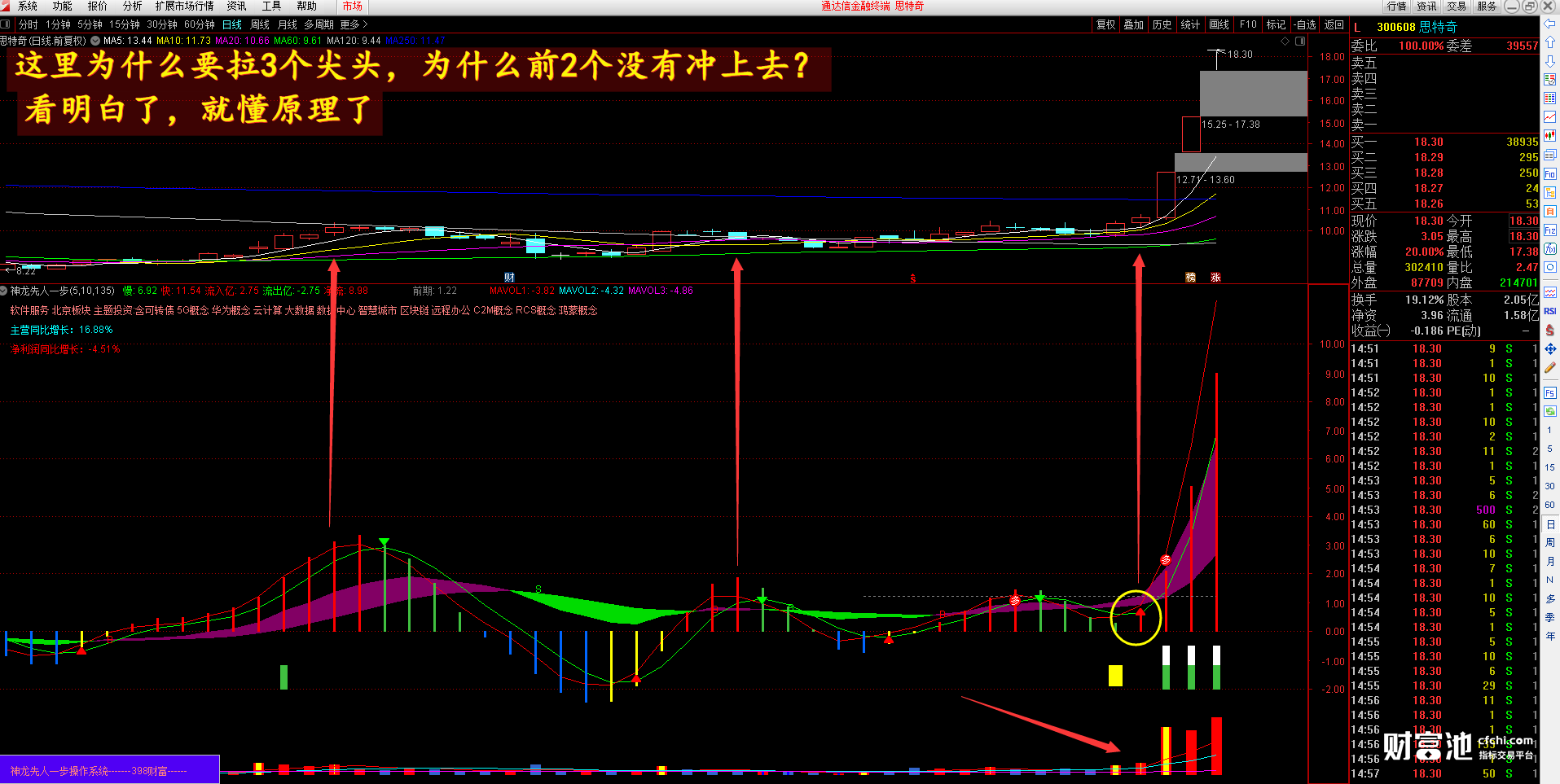Switch chart to 分时 period
1560x784 pixels.
tap(28, 24)
